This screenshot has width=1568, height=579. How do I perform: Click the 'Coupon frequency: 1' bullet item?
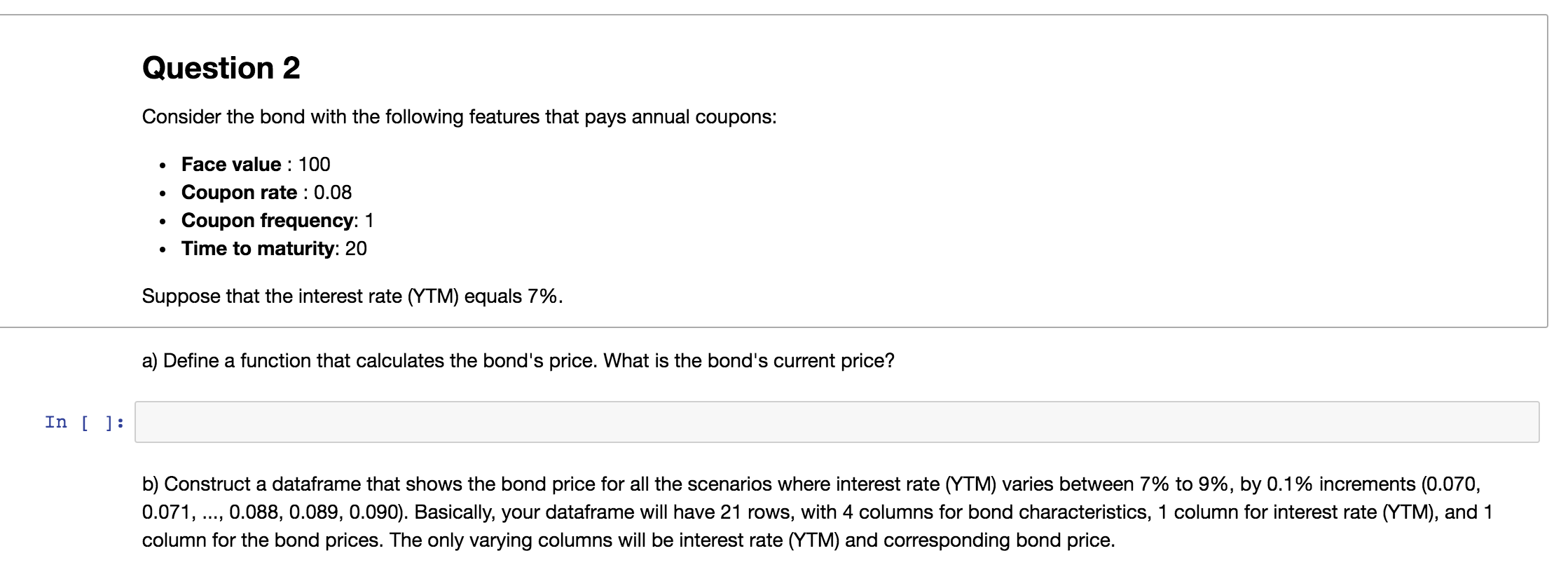coord(277,220)
